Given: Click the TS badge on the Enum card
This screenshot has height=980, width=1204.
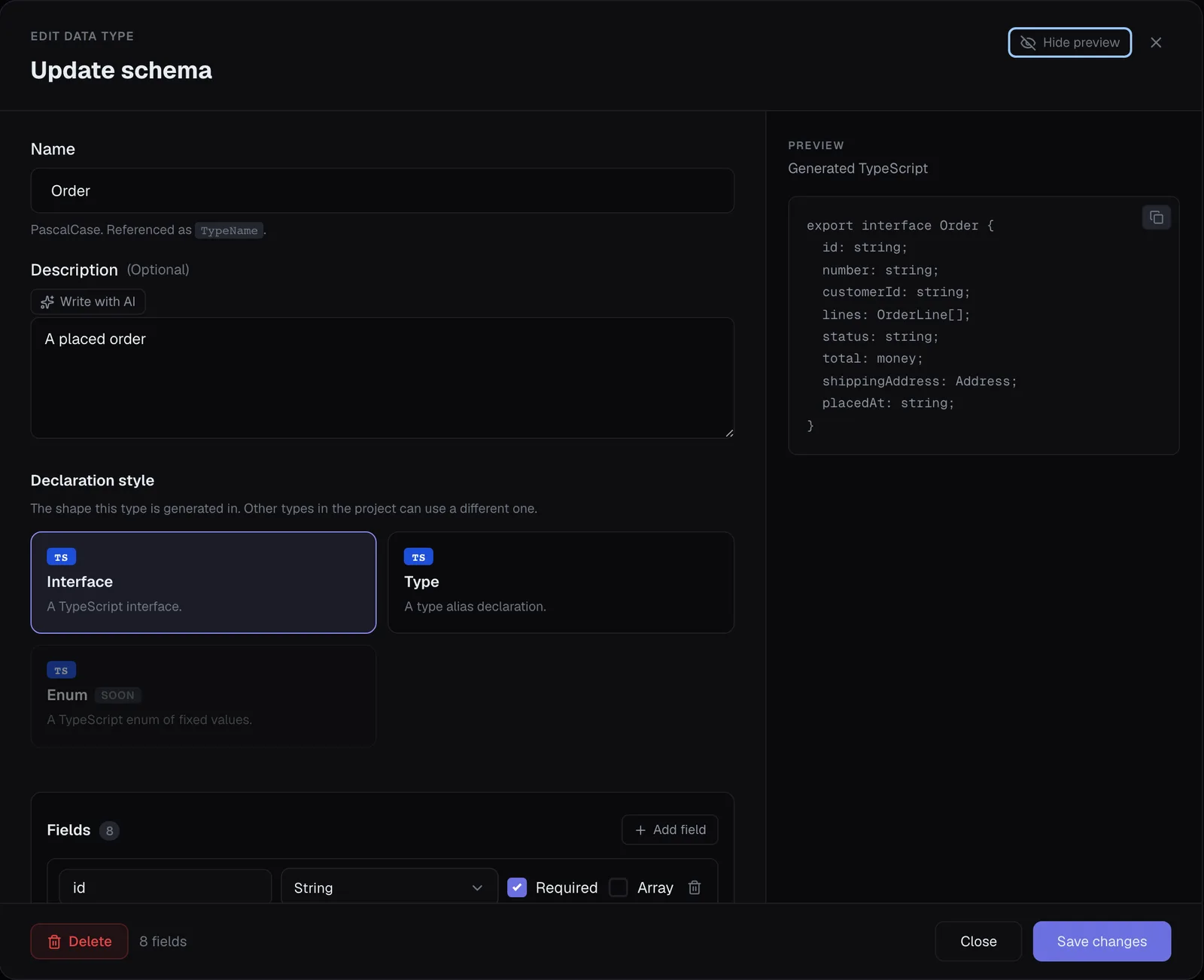Looking at the screenshot, I should tap(61, 670).
